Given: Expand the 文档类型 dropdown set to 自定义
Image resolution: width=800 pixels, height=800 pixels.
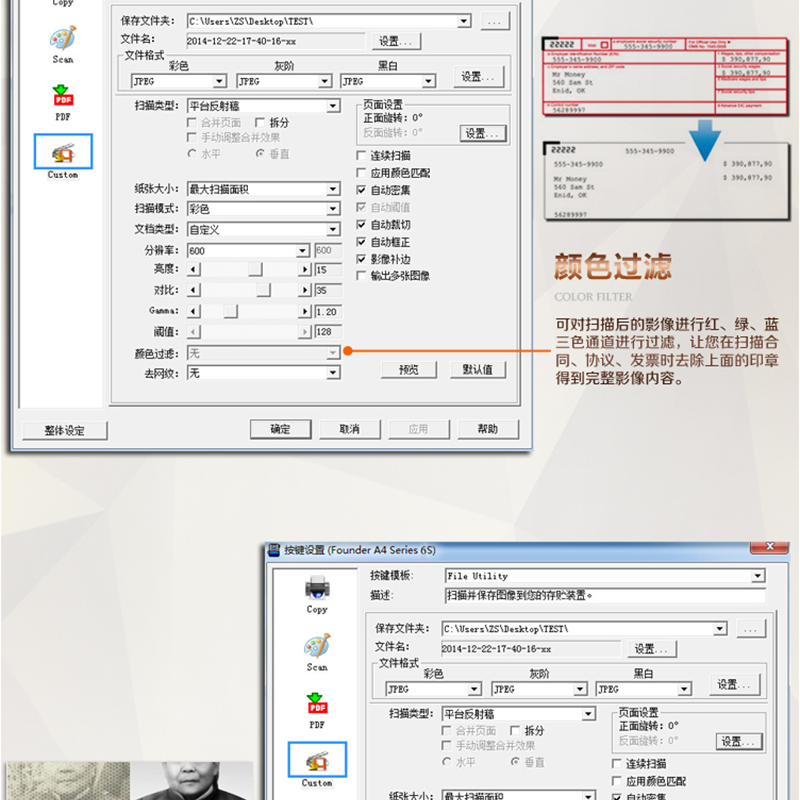Looking at the screenshot, I should pos(333,230).
